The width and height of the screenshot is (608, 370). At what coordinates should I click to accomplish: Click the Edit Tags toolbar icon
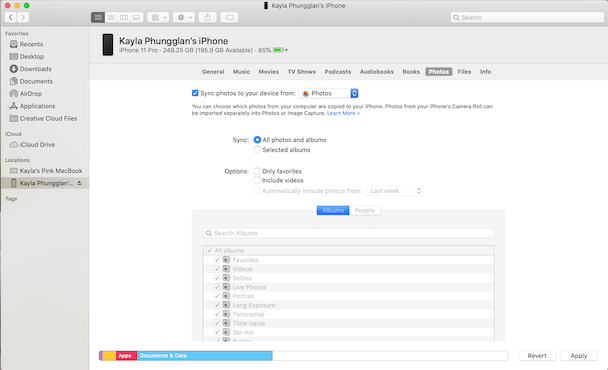click(x=230, y=17)
